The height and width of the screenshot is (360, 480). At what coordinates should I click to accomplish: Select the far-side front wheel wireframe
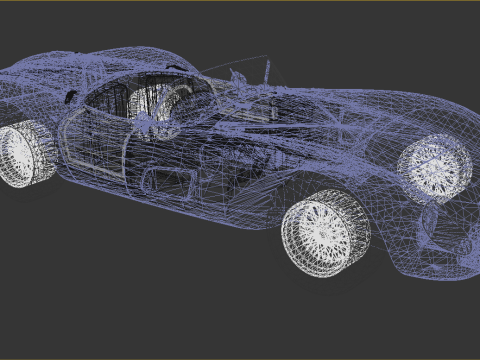(434, 169)
